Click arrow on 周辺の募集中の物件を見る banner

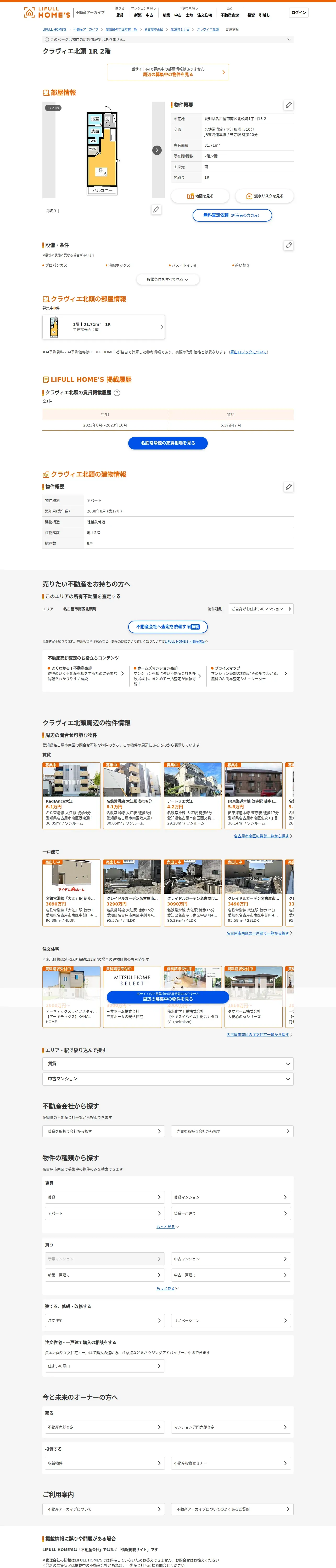point(223,72)
